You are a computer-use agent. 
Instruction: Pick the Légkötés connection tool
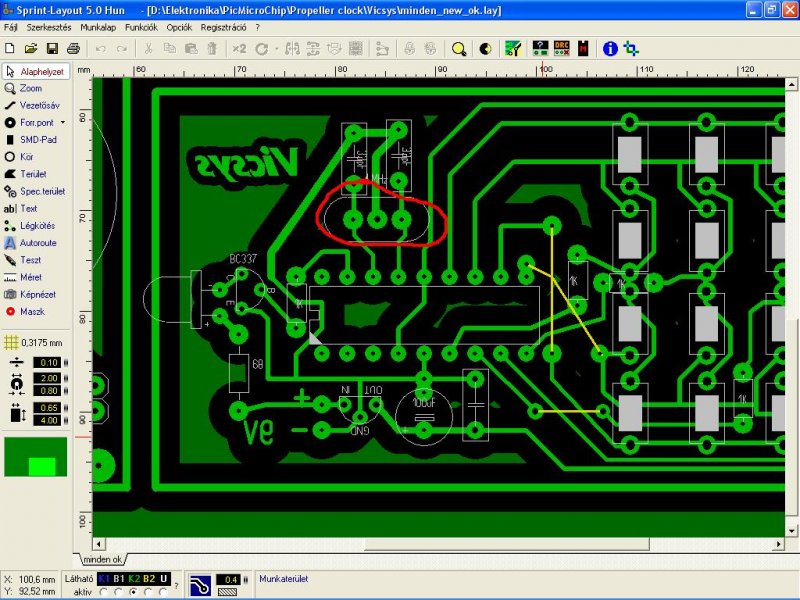35,226
